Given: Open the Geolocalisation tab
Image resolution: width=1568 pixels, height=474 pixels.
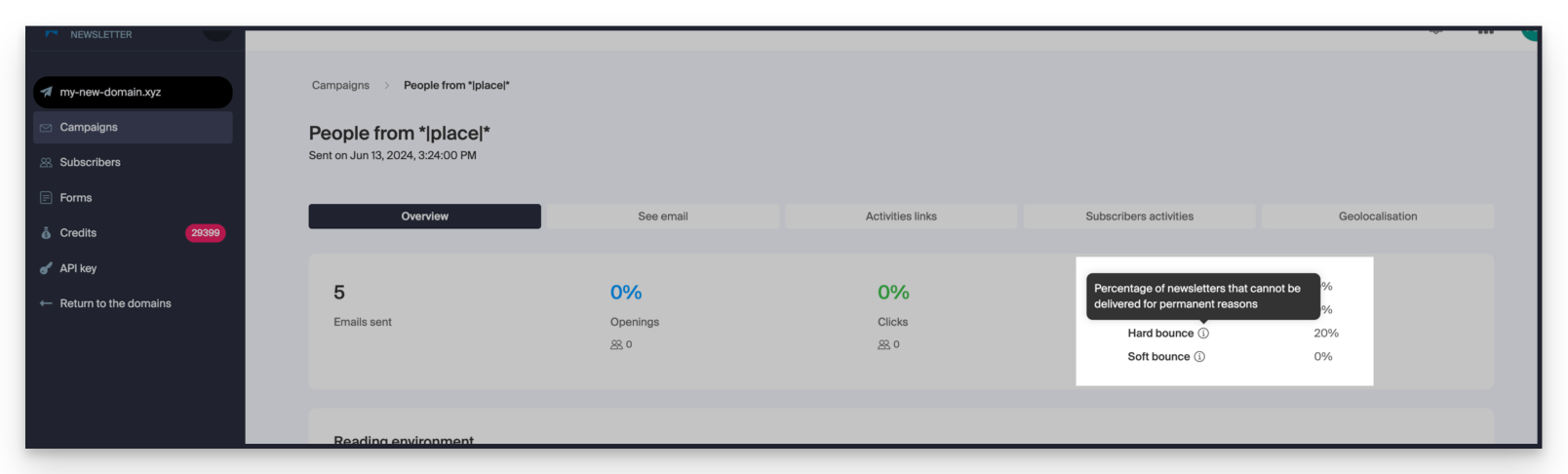Looking at the screenshot, I should [1378, 217].
